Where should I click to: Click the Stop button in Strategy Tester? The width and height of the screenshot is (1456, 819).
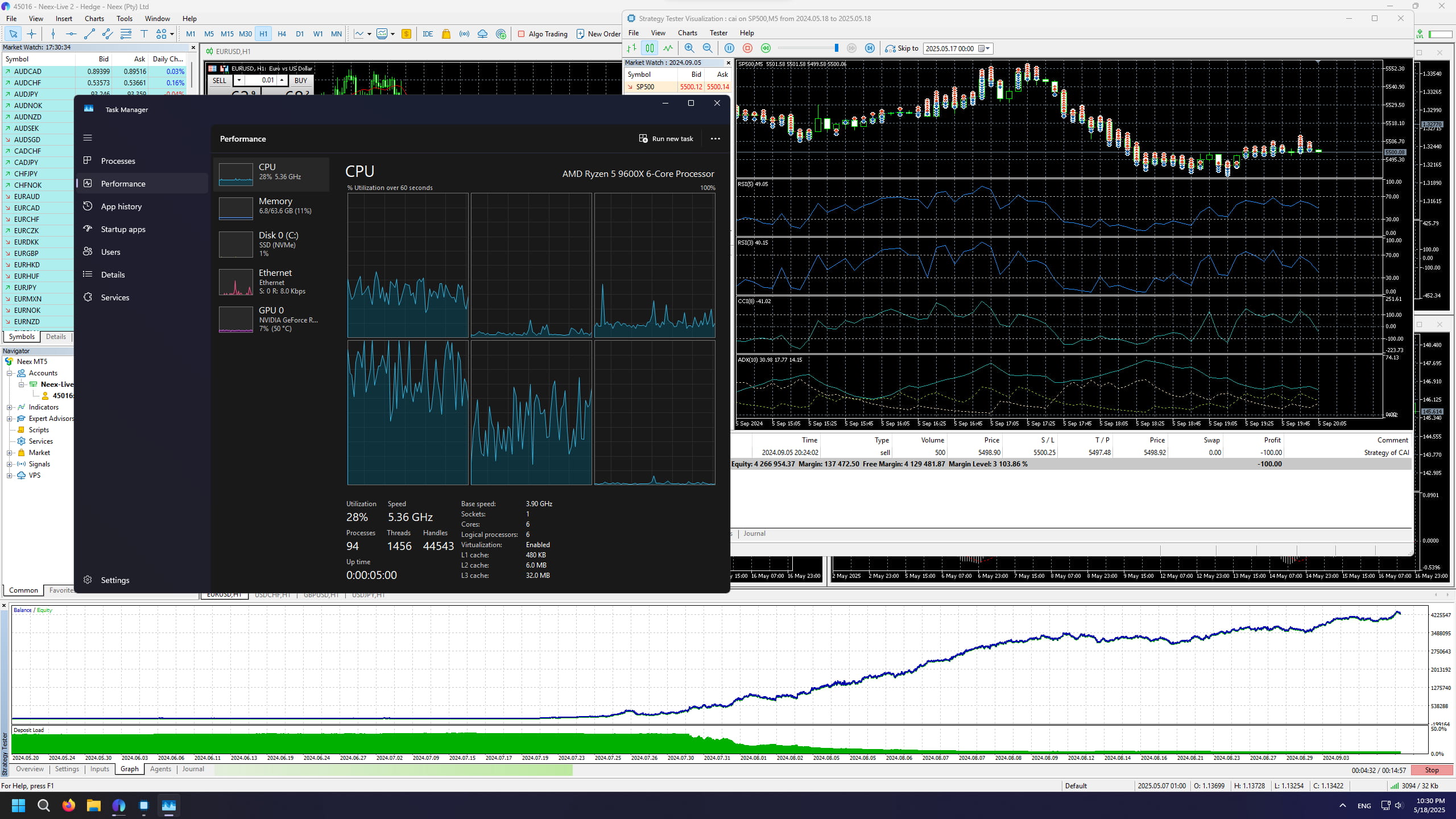pos(1432,770)
